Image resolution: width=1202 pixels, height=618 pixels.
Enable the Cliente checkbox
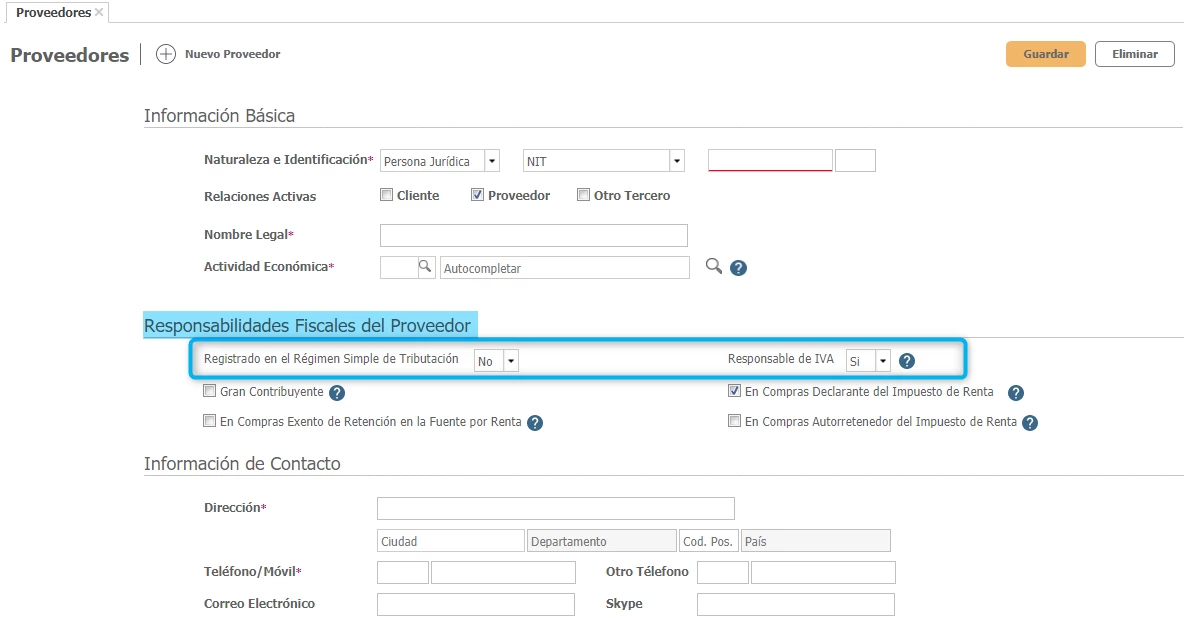tap(387, 196)
